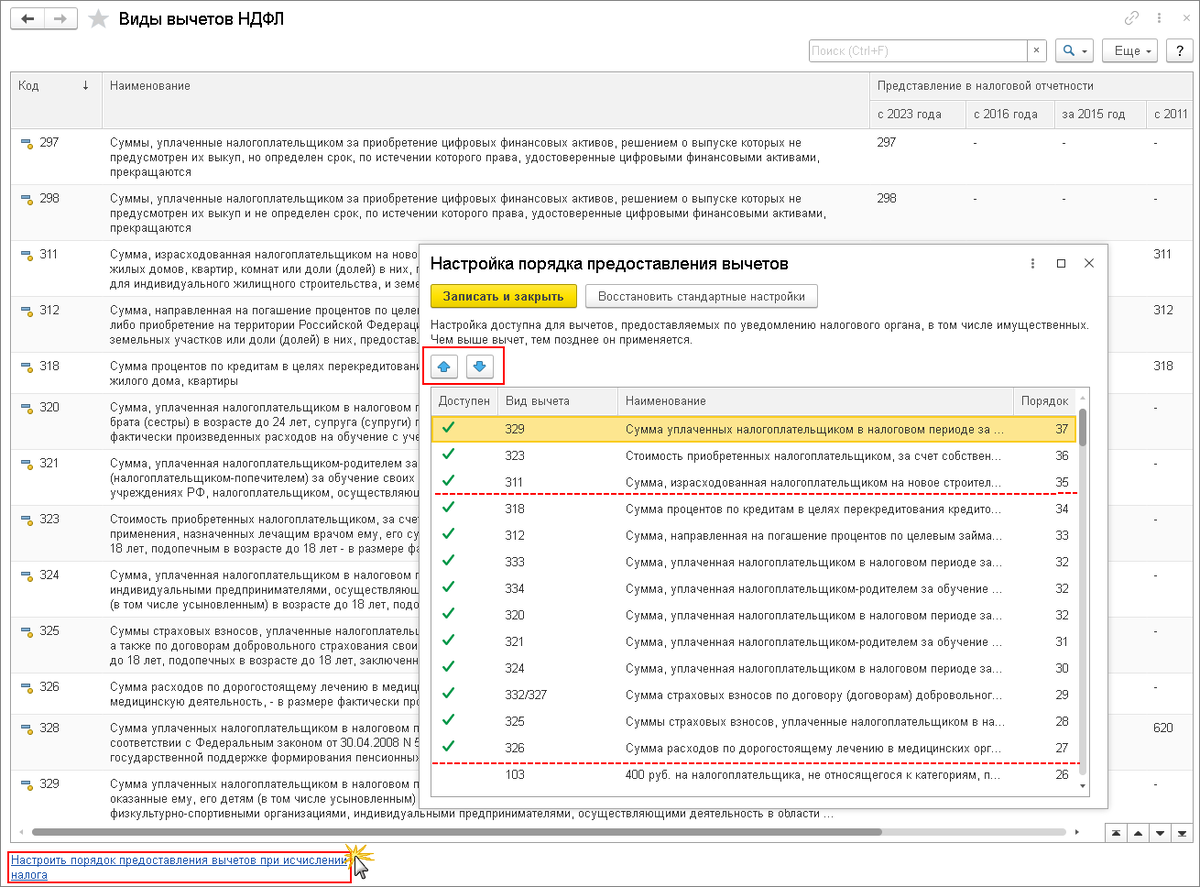Click the 'с 2023 года' column header
Screen dimensions: 1200x887
[x=917, y=114]
